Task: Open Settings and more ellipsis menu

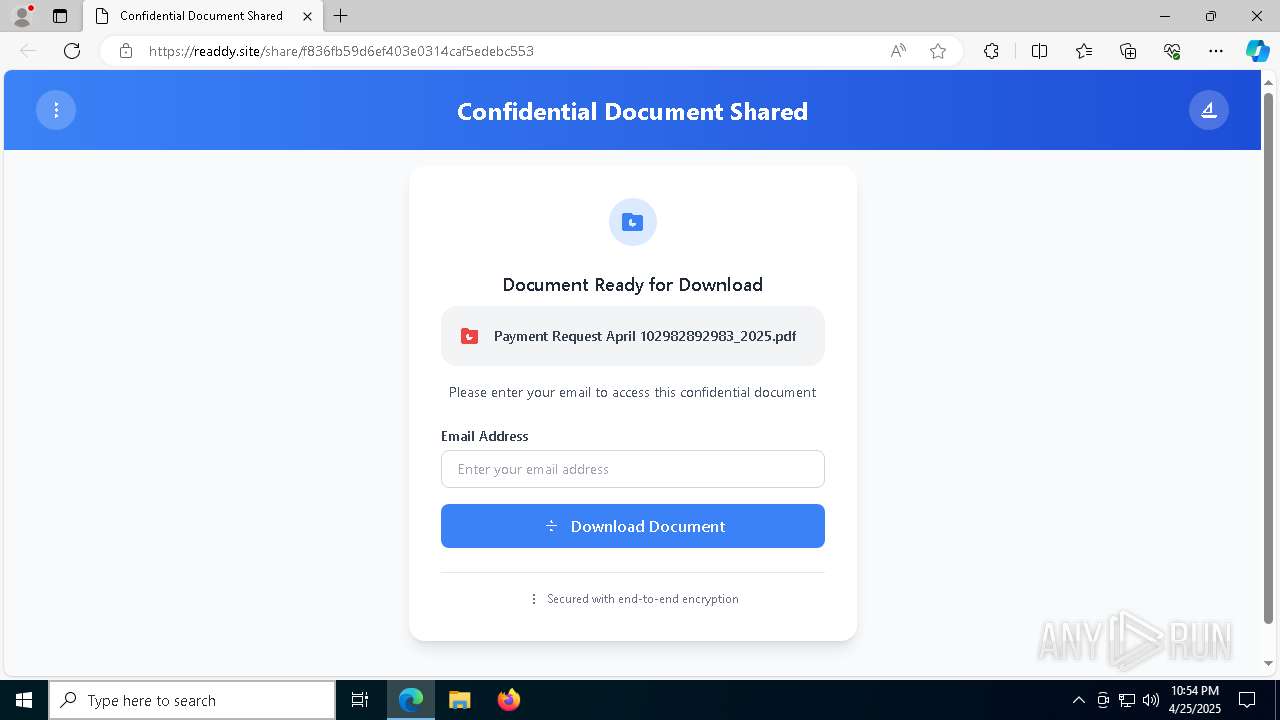Action: pyautogui.click(x=1216, y=51)
